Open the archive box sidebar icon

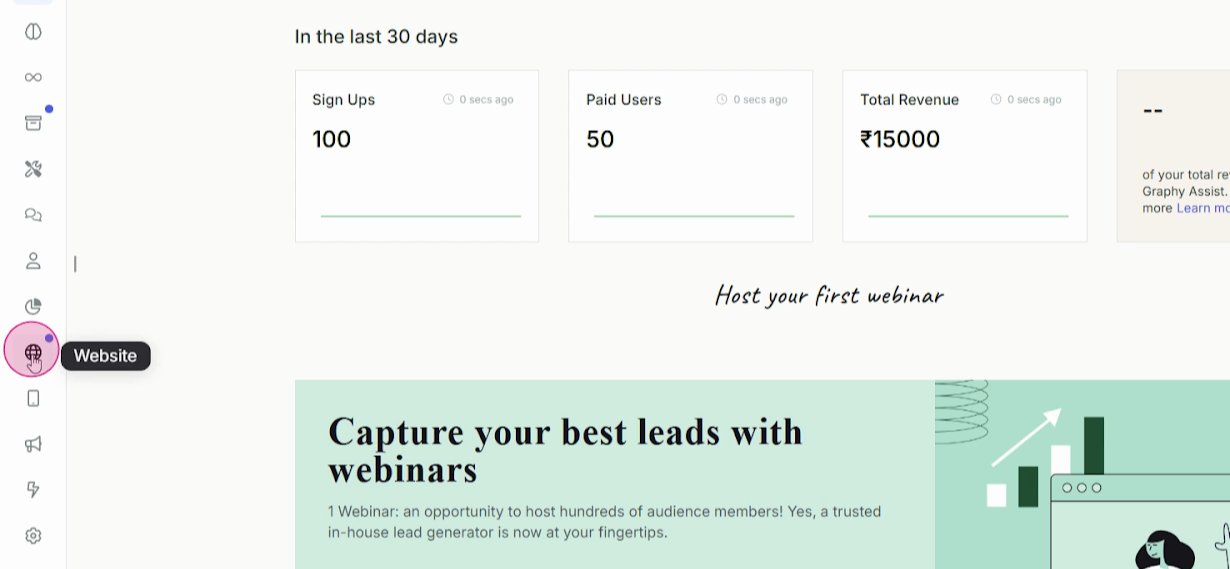click(33, 123)
